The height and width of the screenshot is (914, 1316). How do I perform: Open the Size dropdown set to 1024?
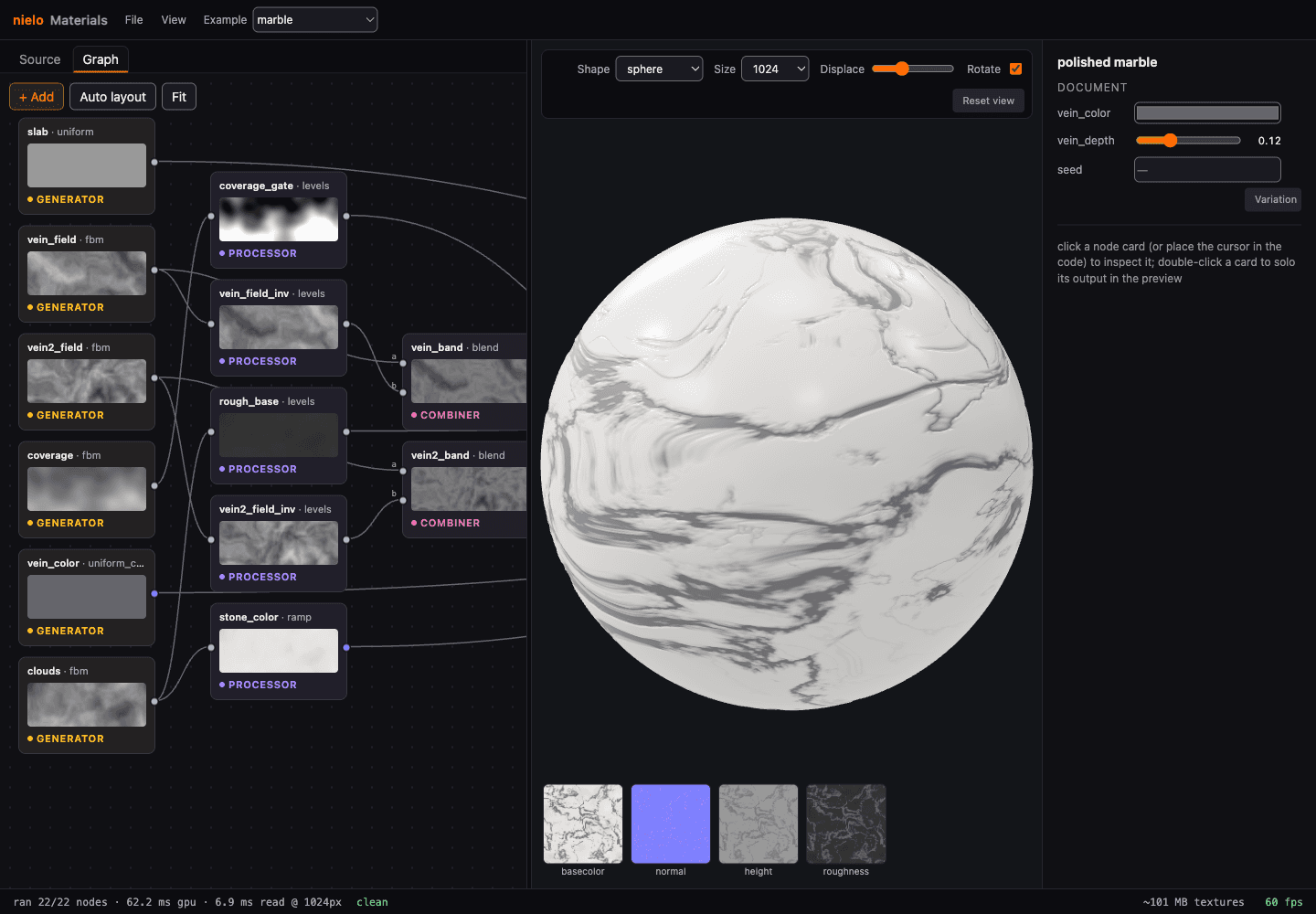pos(775,69)
